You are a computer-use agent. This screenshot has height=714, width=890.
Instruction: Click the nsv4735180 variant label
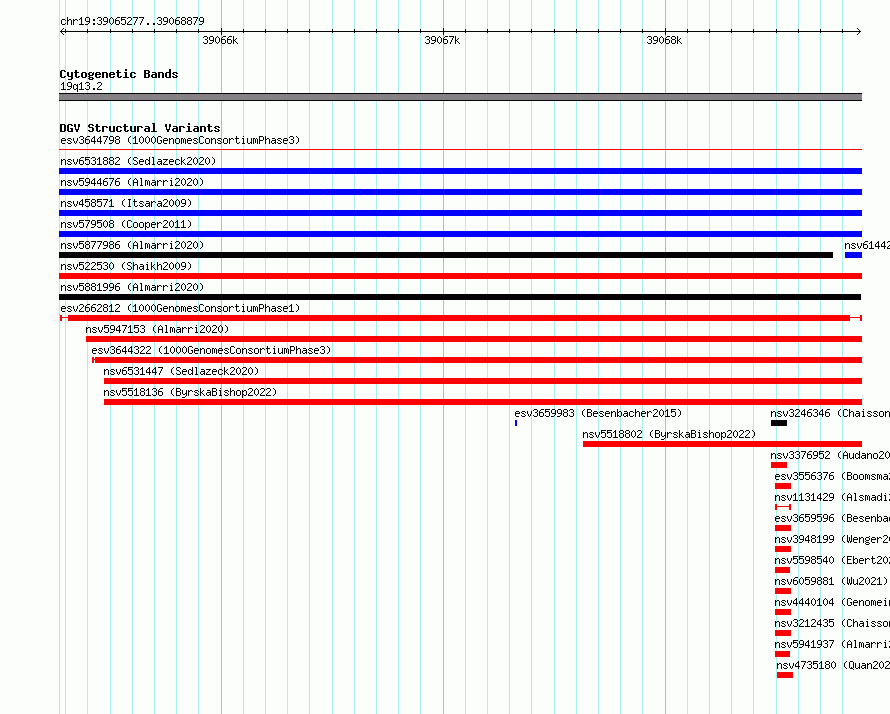[x=833, y=665]
